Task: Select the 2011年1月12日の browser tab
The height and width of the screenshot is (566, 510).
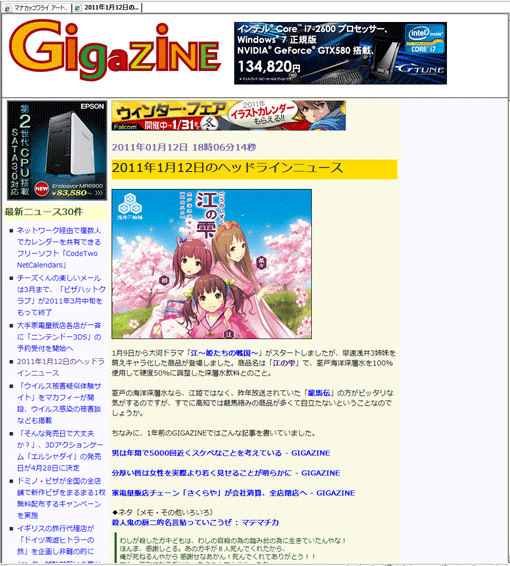Action: [x=107, y=8]
